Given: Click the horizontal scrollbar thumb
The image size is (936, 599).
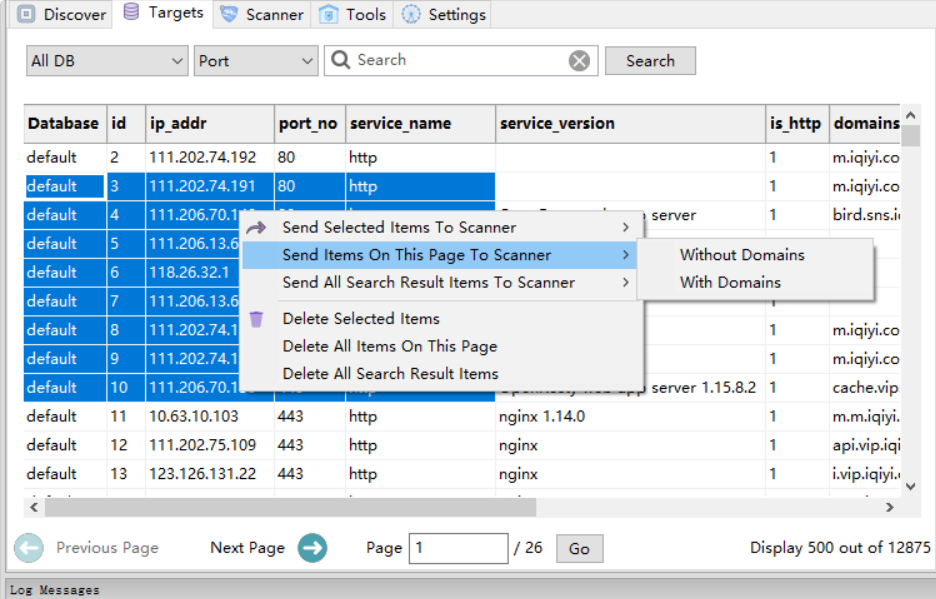Looking at the screenshot, I should [291, 508].
